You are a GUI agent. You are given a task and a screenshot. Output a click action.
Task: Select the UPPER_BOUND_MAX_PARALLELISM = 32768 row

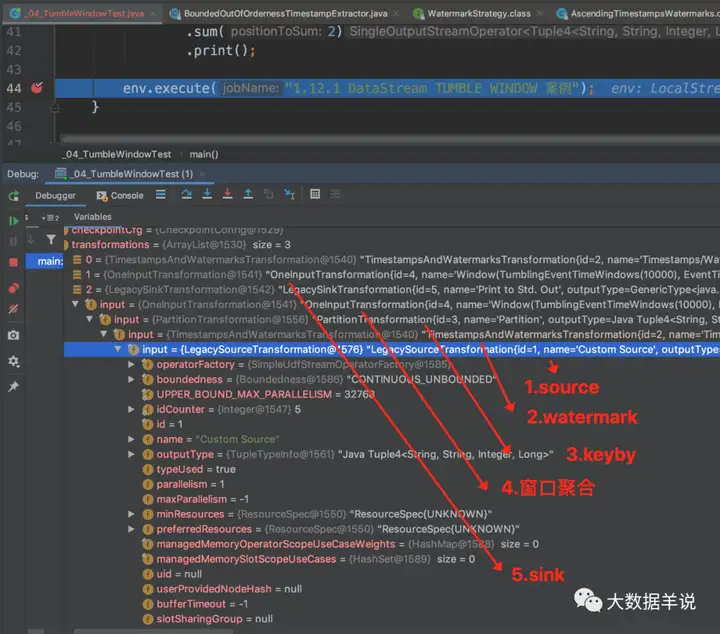(392, 394)
